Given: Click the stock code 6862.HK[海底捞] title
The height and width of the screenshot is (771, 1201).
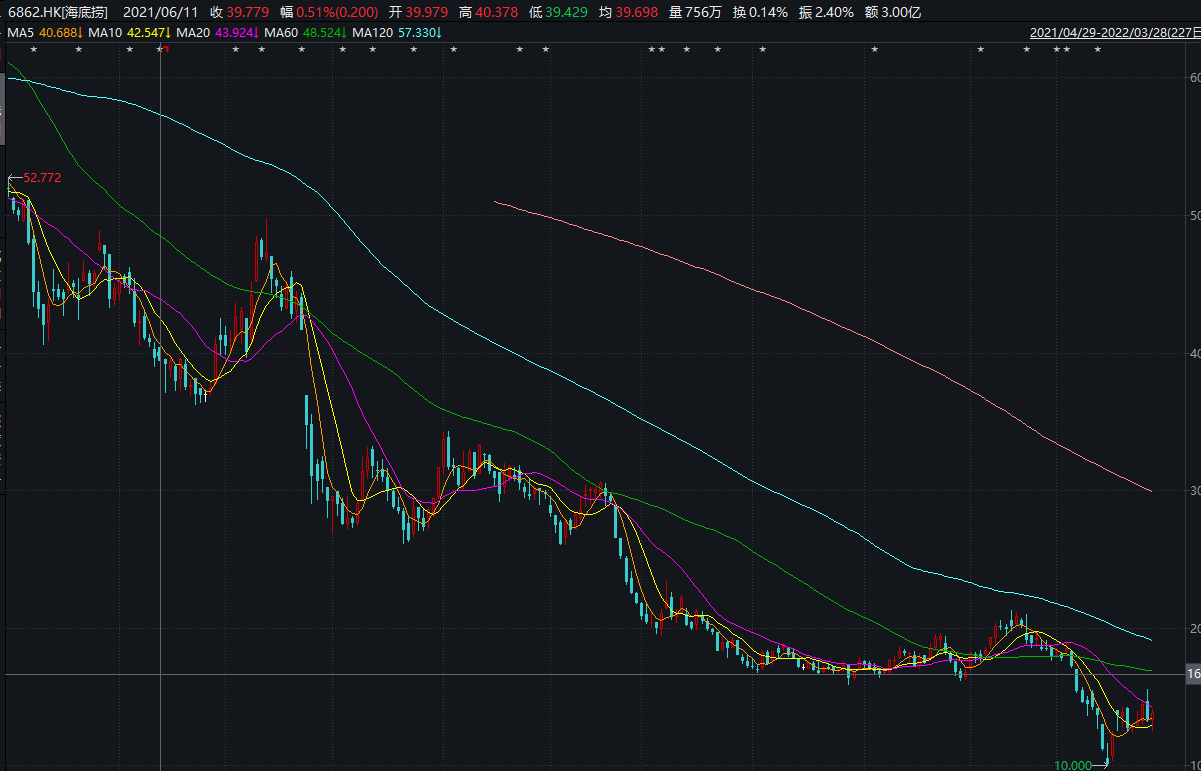Looking at the screenshot, I should [x=58, y=12].
